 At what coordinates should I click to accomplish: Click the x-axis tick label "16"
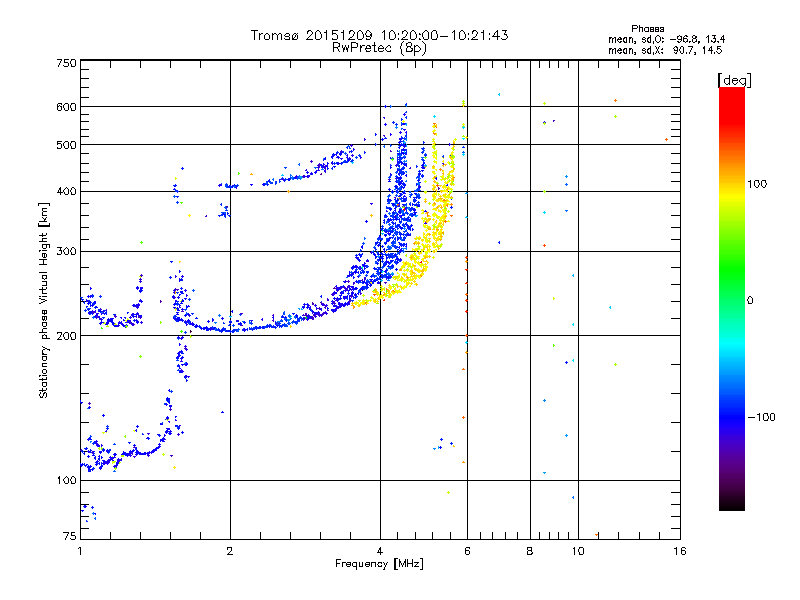click(x=680, y=551)
